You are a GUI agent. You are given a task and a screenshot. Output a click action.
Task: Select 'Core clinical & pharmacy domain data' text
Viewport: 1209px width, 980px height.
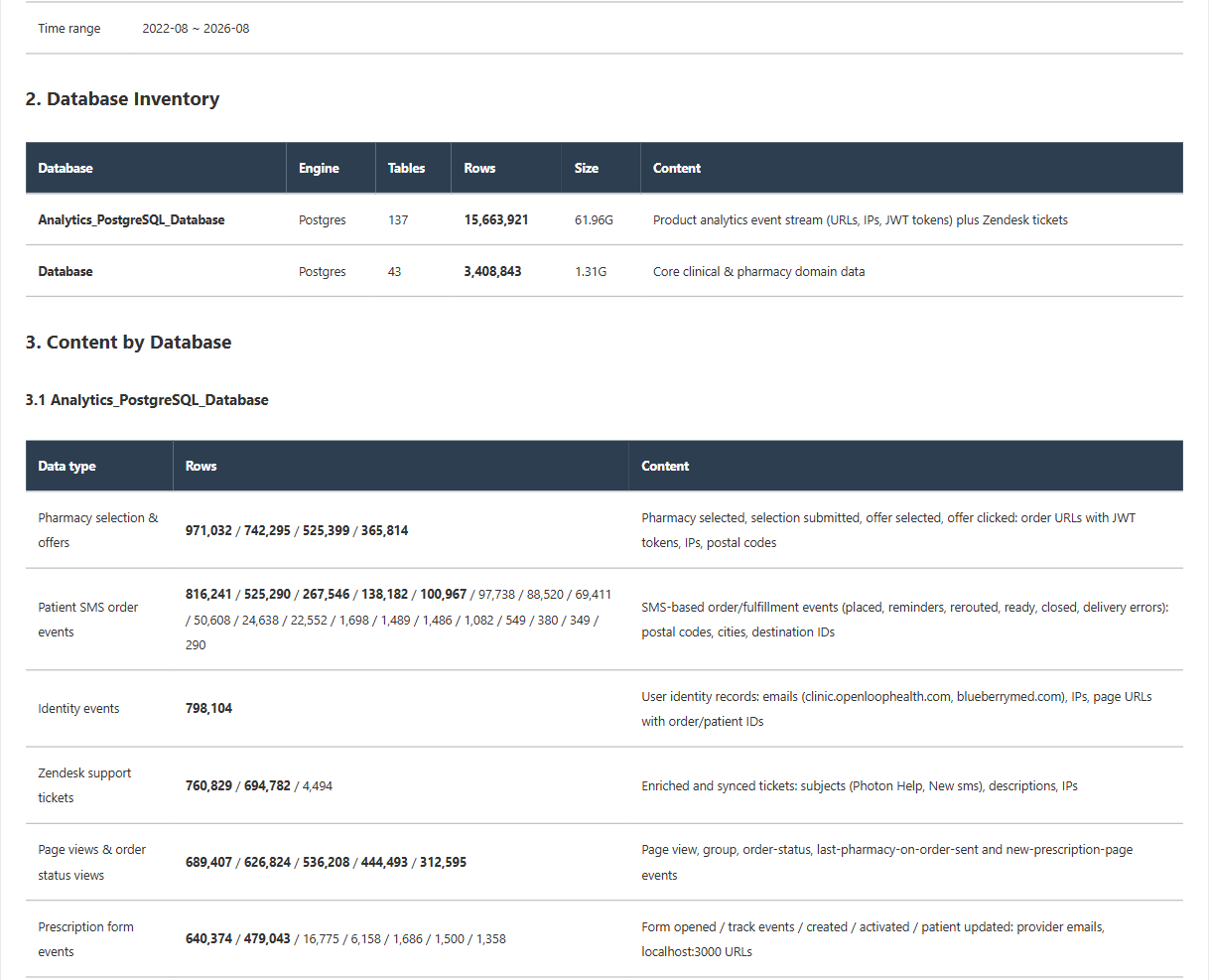coord(758,271)
